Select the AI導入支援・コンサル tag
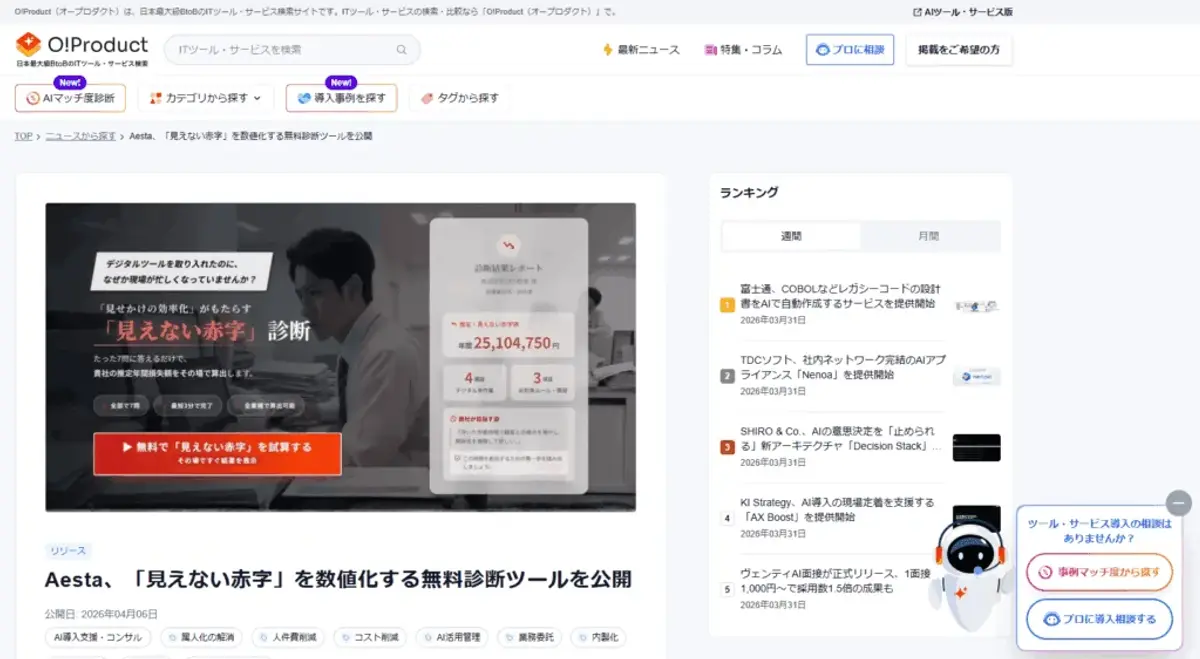 (98, 637)
